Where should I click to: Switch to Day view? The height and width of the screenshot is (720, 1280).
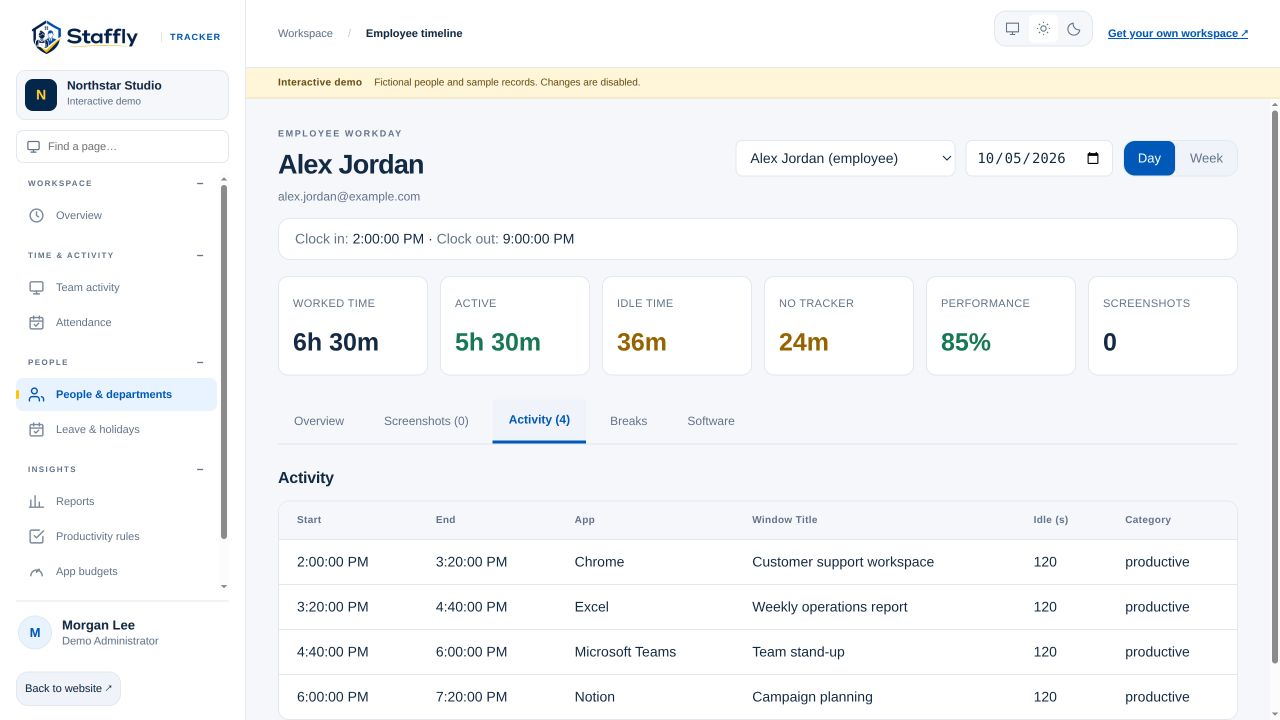tap(1149, 158)
